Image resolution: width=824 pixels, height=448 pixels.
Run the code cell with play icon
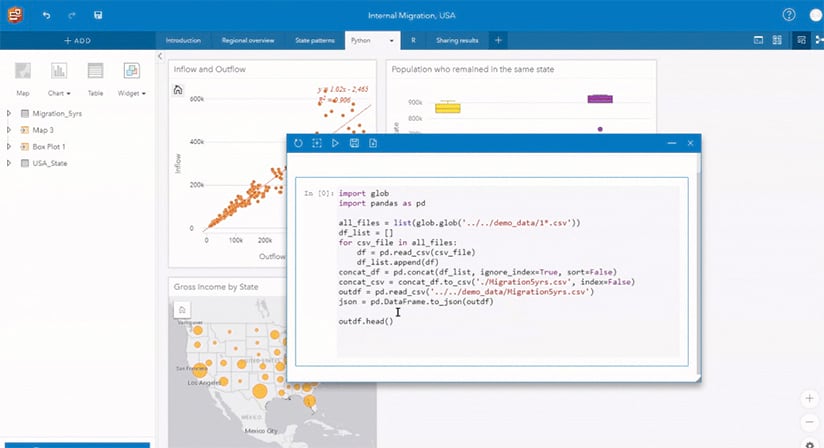click(x=335, y=143)
